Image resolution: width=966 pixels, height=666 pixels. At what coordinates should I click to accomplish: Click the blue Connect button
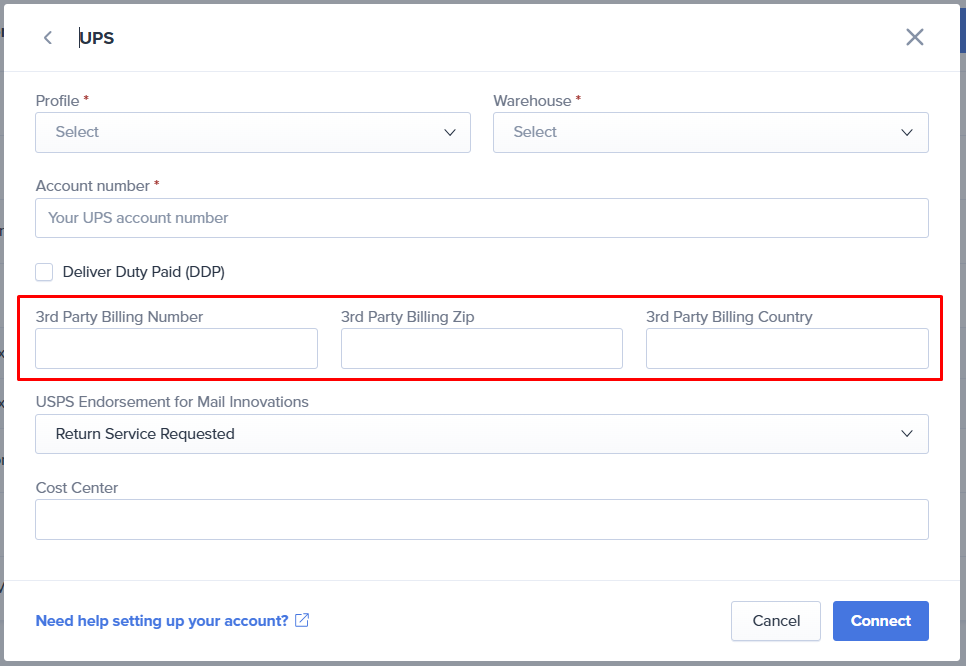pyautogui.click(x=880, y=621)
